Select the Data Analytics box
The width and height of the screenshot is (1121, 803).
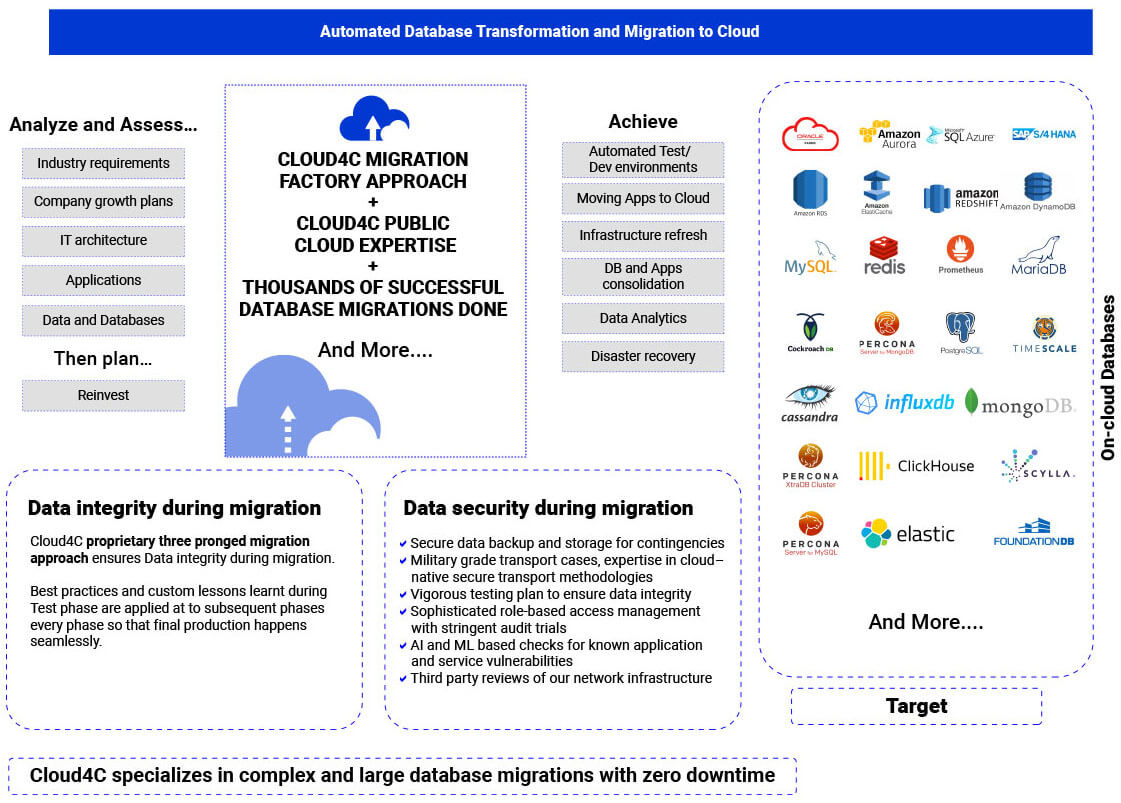click(643, 318)
